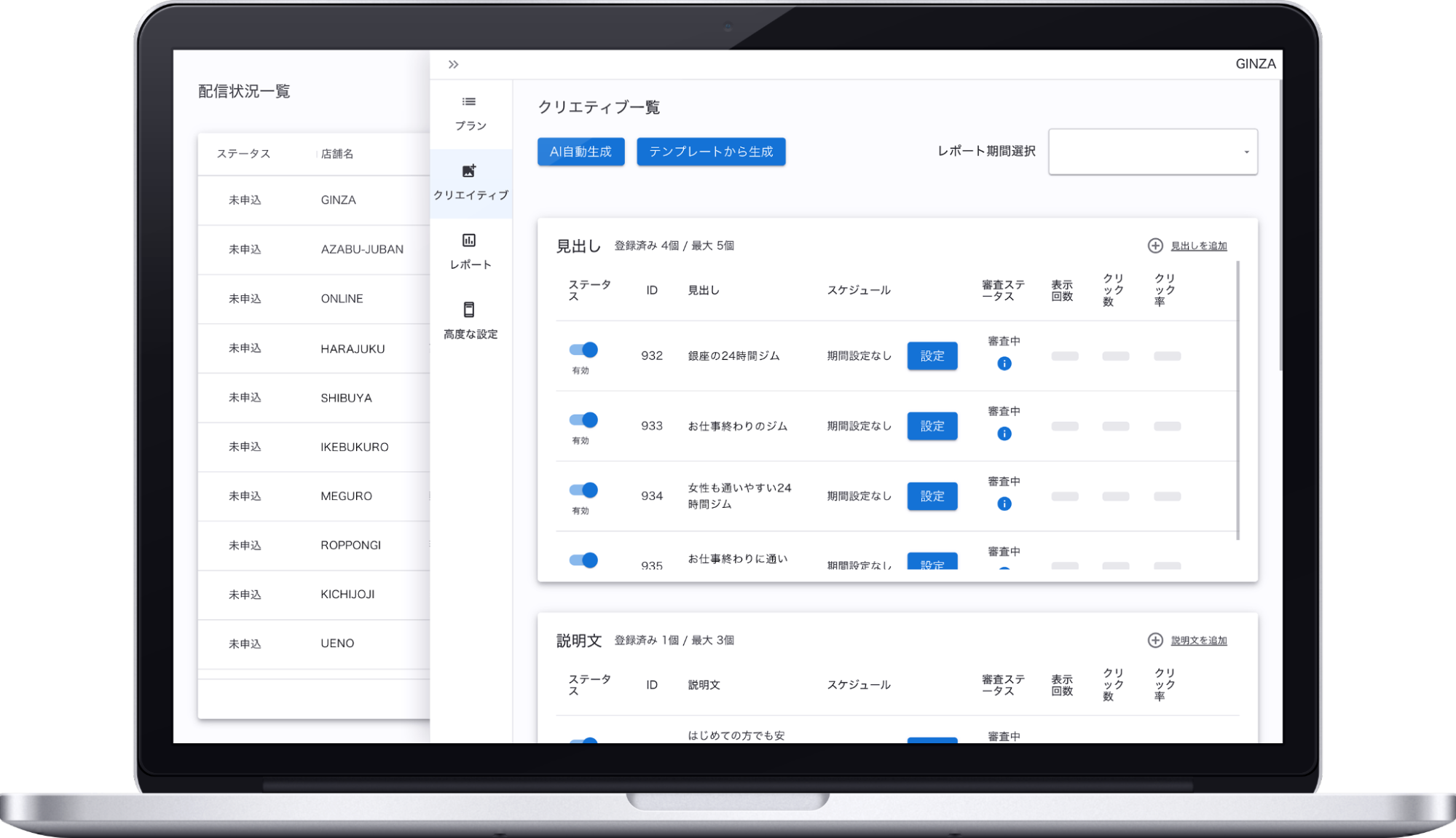Image resolution: width=1456 pixels, height=838 pixels.
Task: Disable the switch for お仕事終わりのジム
Action: tap(583, 420)
